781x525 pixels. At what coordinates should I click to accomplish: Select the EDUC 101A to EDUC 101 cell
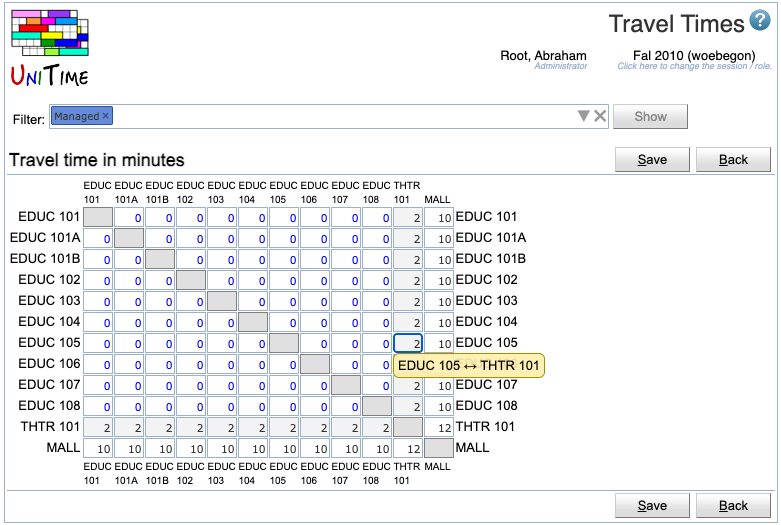click(98, 239)
